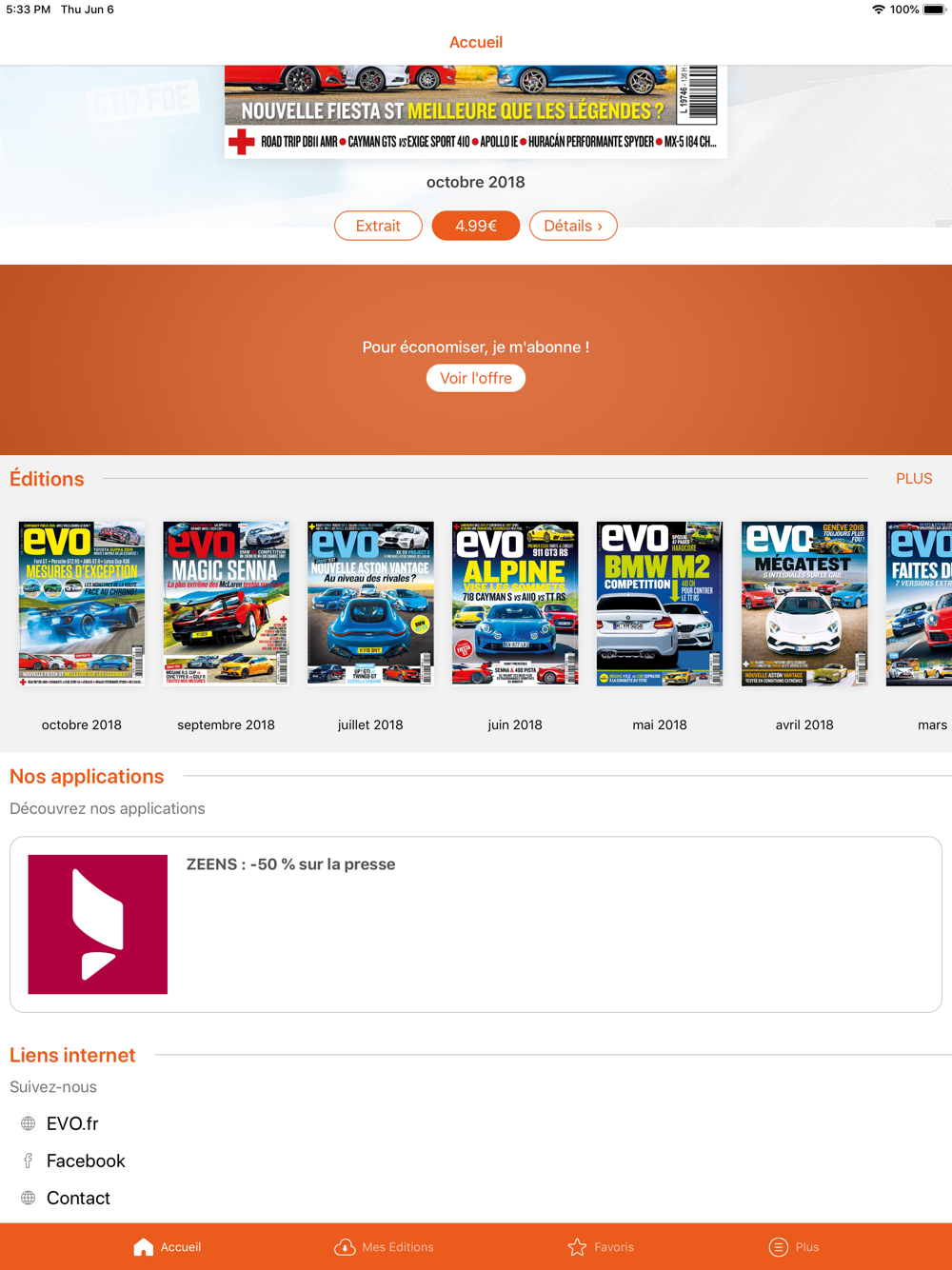Tap the 'Suivez-nous' subtitle

pos(53,1087)
